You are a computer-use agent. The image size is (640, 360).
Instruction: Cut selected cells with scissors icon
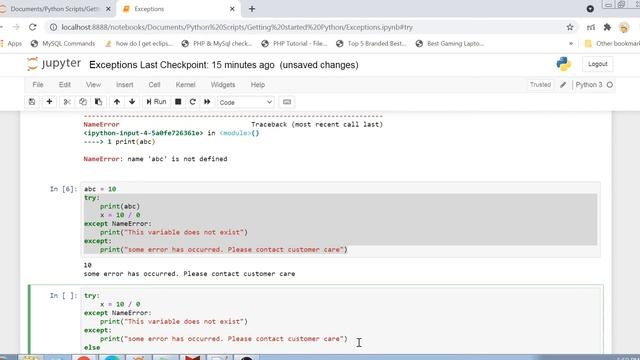pyautogui.click(x=67, y=102)
